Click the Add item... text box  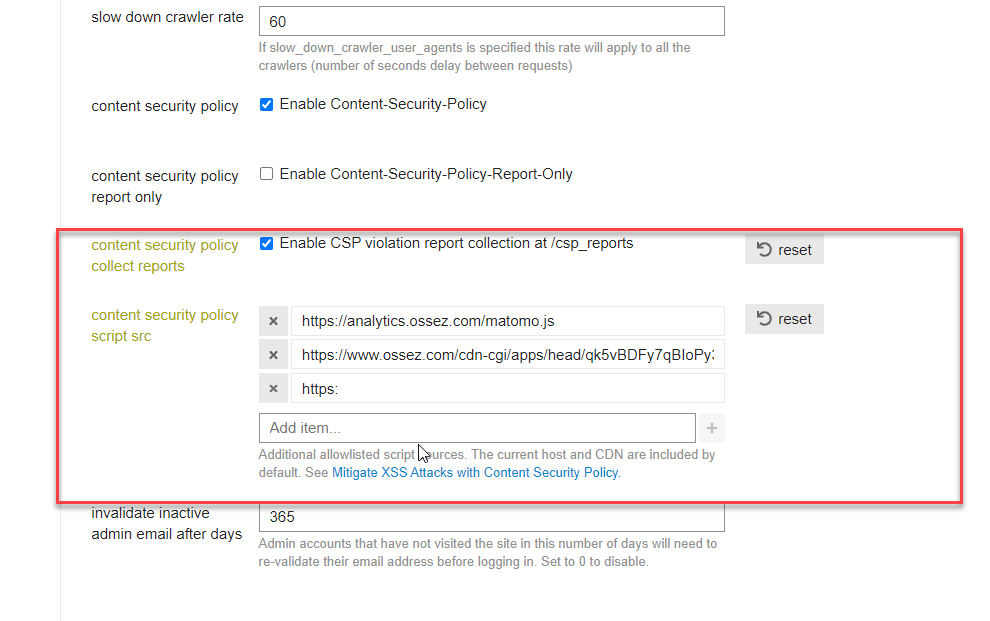(x=477, y=429)
